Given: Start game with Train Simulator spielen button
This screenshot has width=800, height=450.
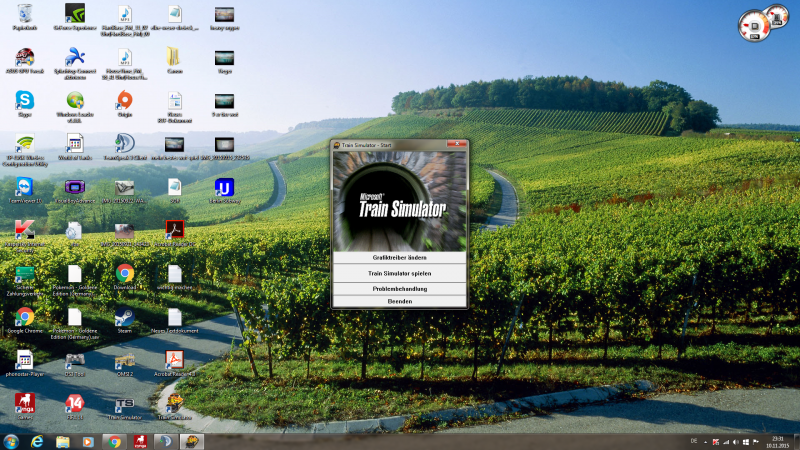Looking at the screenshot, I should pyautogui.click(x=399, y=273).
